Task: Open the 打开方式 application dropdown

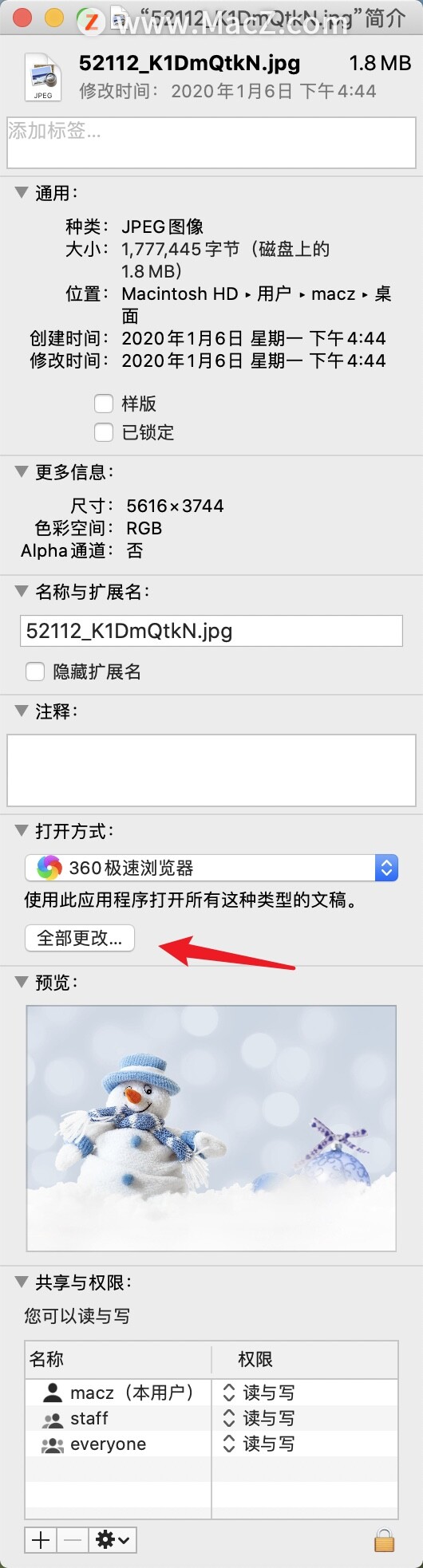Action: pyautogui.click(x=211, y=868)
